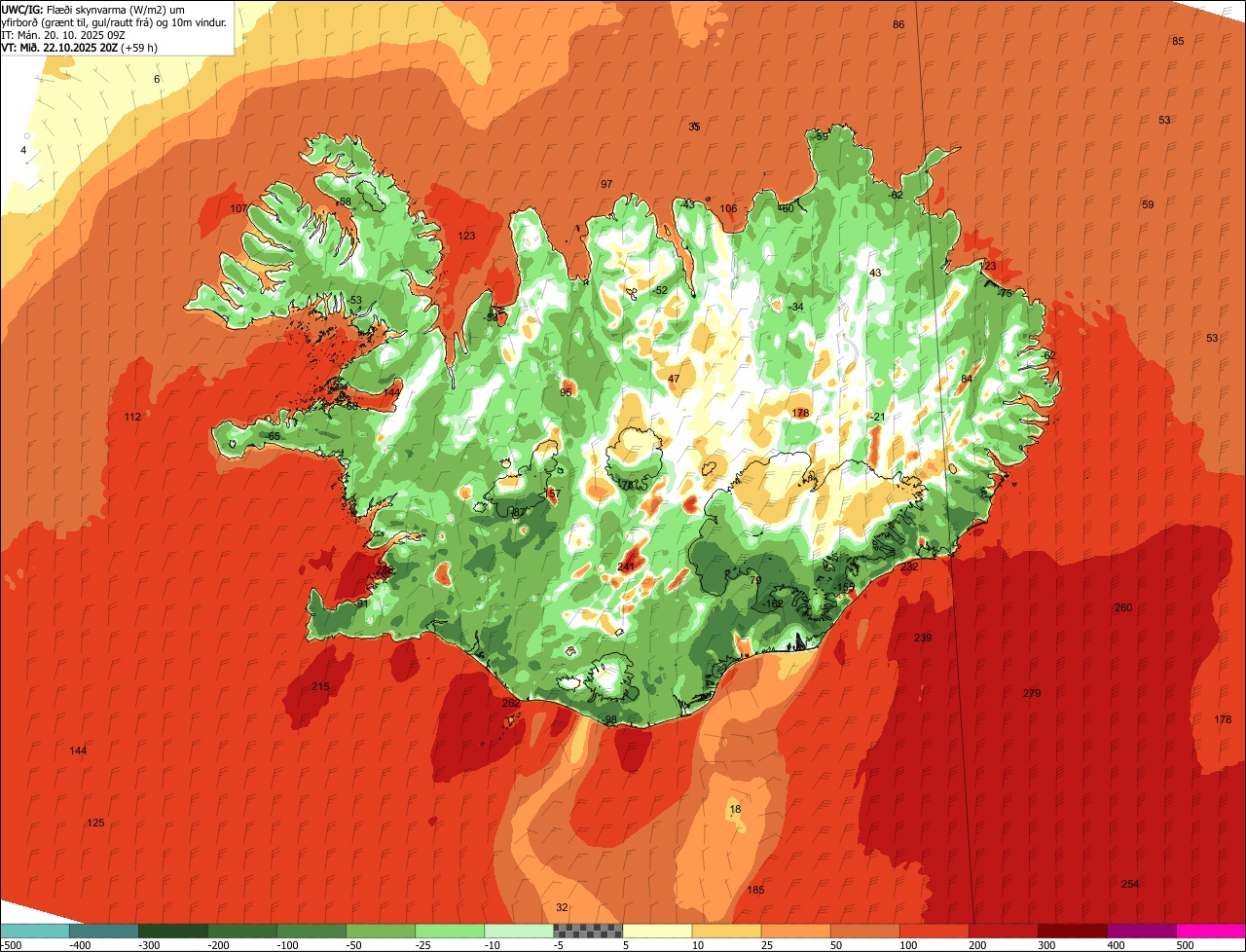Image resolution: width=1246 pixels, height=952 pixels.
Task: Click the map value 18
Action: 735,810
